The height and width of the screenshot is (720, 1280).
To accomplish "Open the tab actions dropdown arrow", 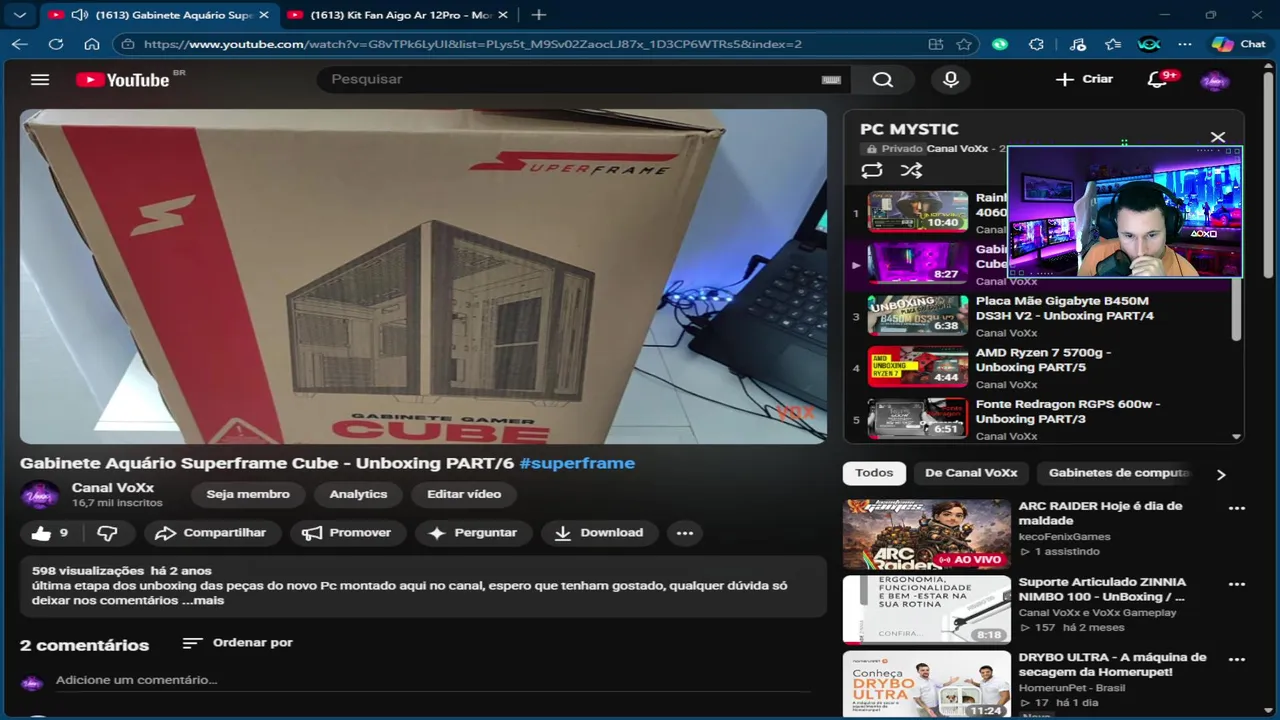I will tap(19, 15).
